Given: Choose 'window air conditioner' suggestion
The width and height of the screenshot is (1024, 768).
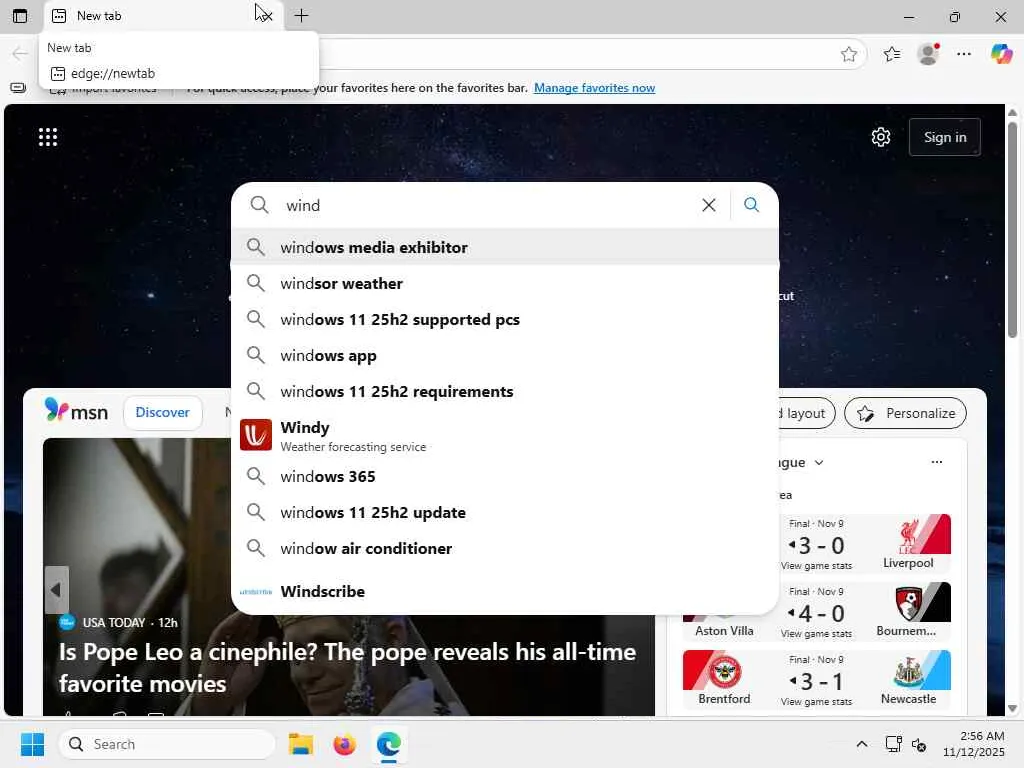Looking at the screenshot, I should tap(505, 548).
